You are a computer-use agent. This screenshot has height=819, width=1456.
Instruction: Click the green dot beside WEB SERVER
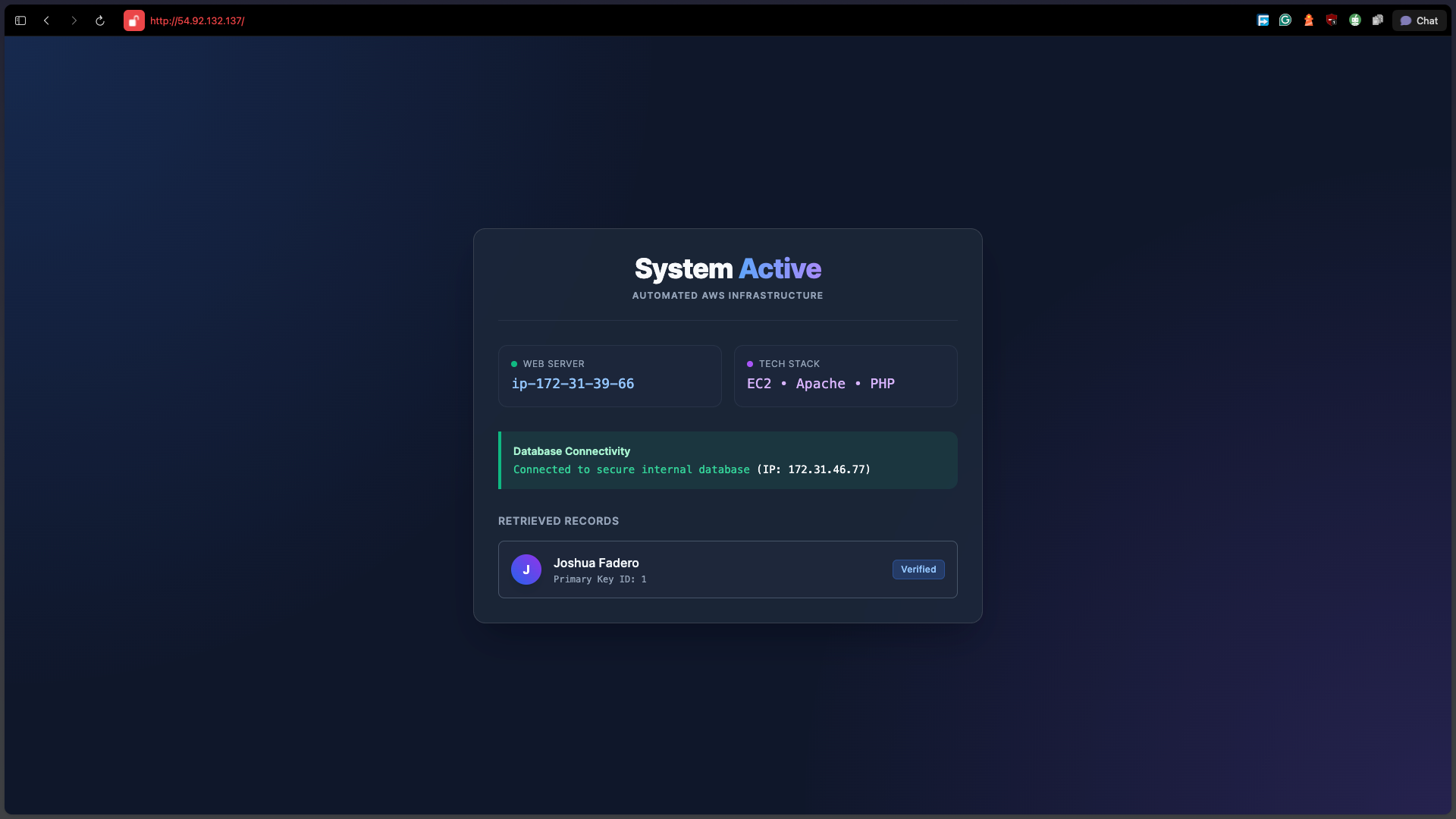[x=514, y=364]
